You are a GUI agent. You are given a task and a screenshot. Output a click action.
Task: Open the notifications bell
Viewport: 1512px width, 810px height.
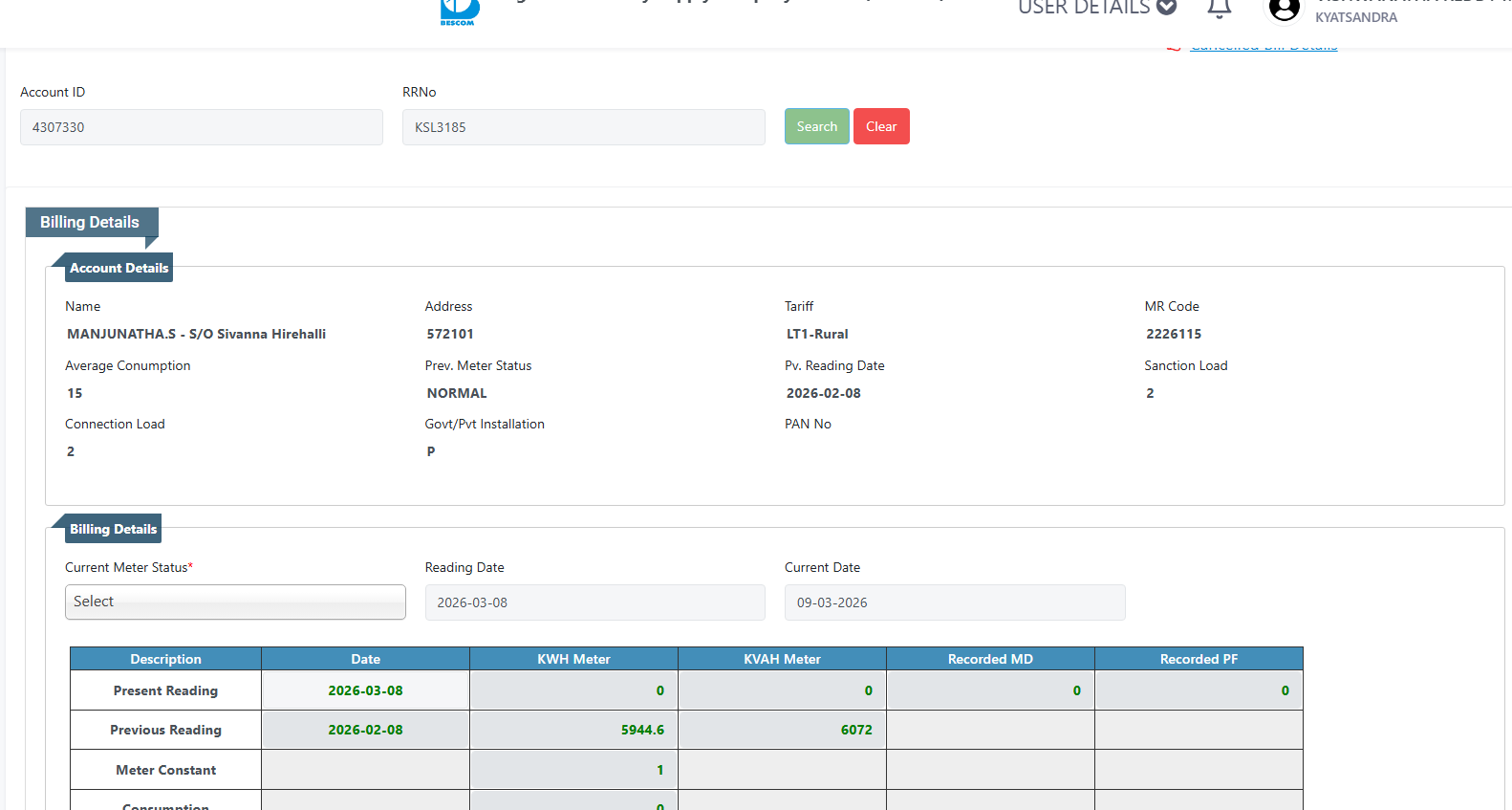click(x=1219, y=10)
